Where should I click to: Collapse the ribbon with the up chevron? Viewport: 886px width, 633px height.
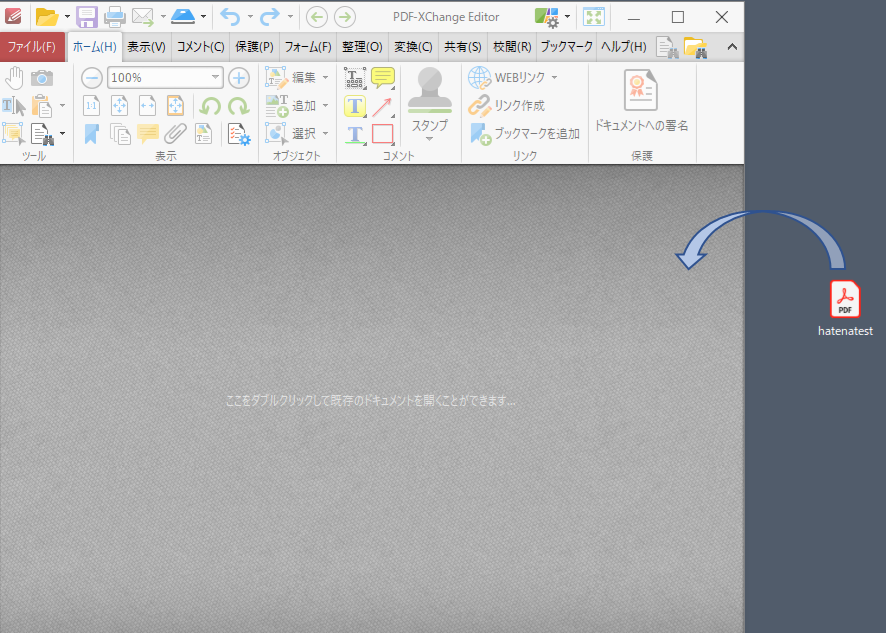tap(732, 47)
